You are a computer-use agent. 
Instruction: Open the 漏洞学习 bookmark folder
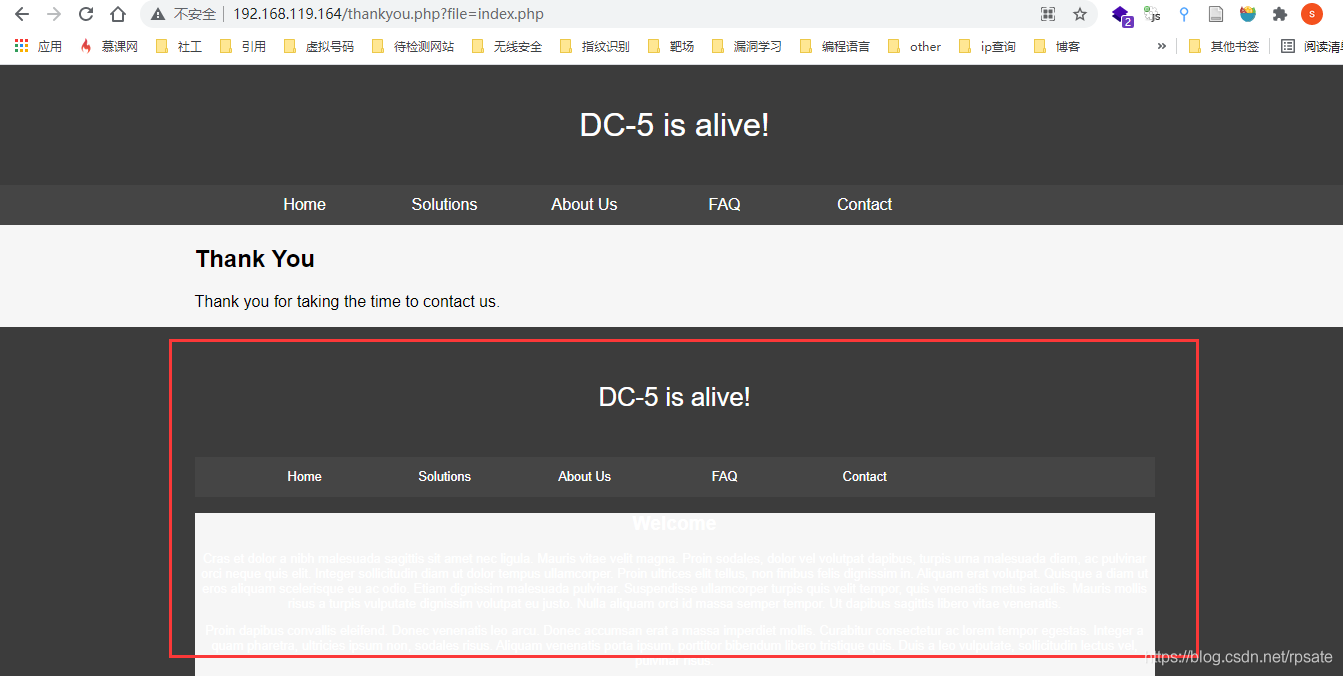(747, 46)
